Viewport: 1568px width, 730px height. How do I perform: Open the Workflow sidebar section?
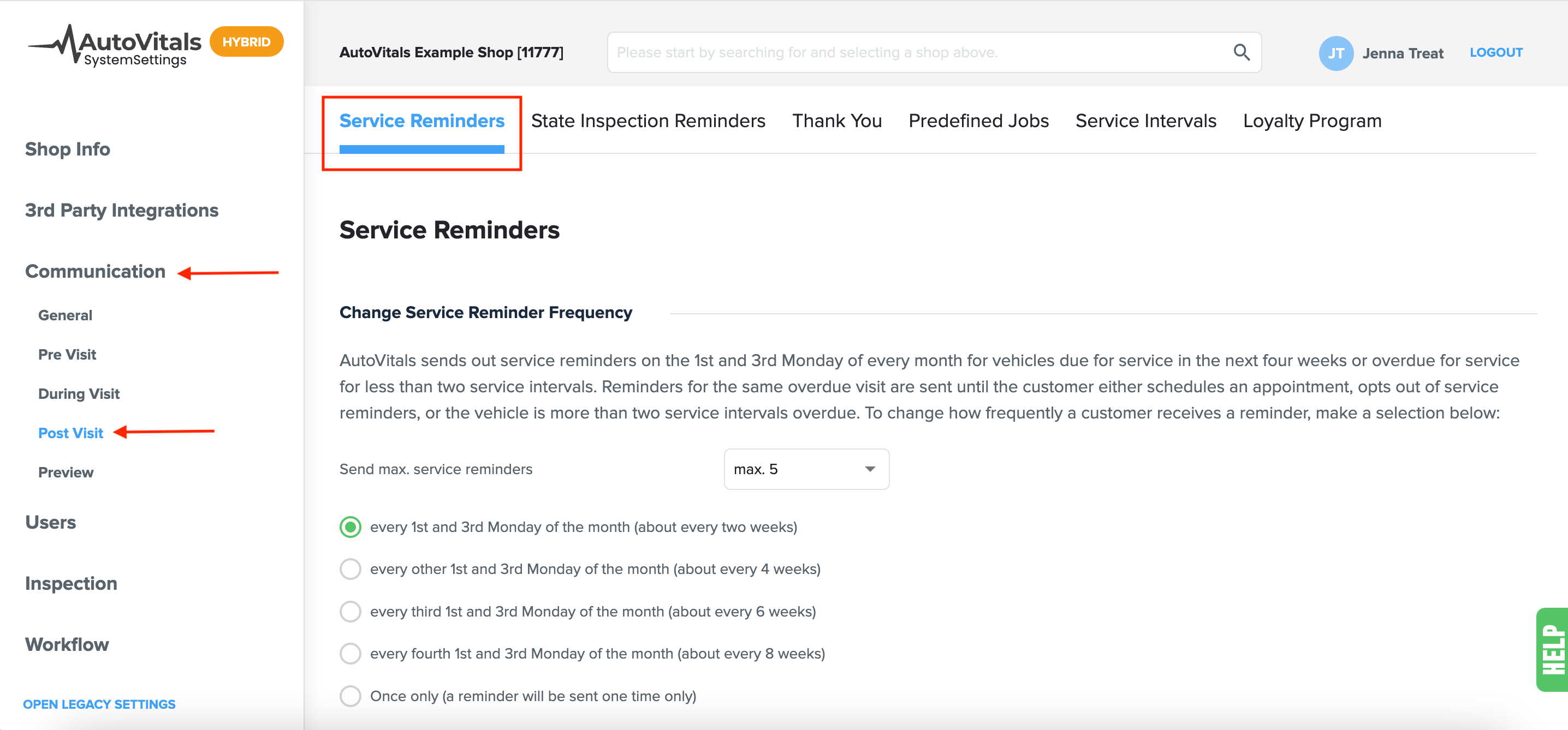click(67, 644)
